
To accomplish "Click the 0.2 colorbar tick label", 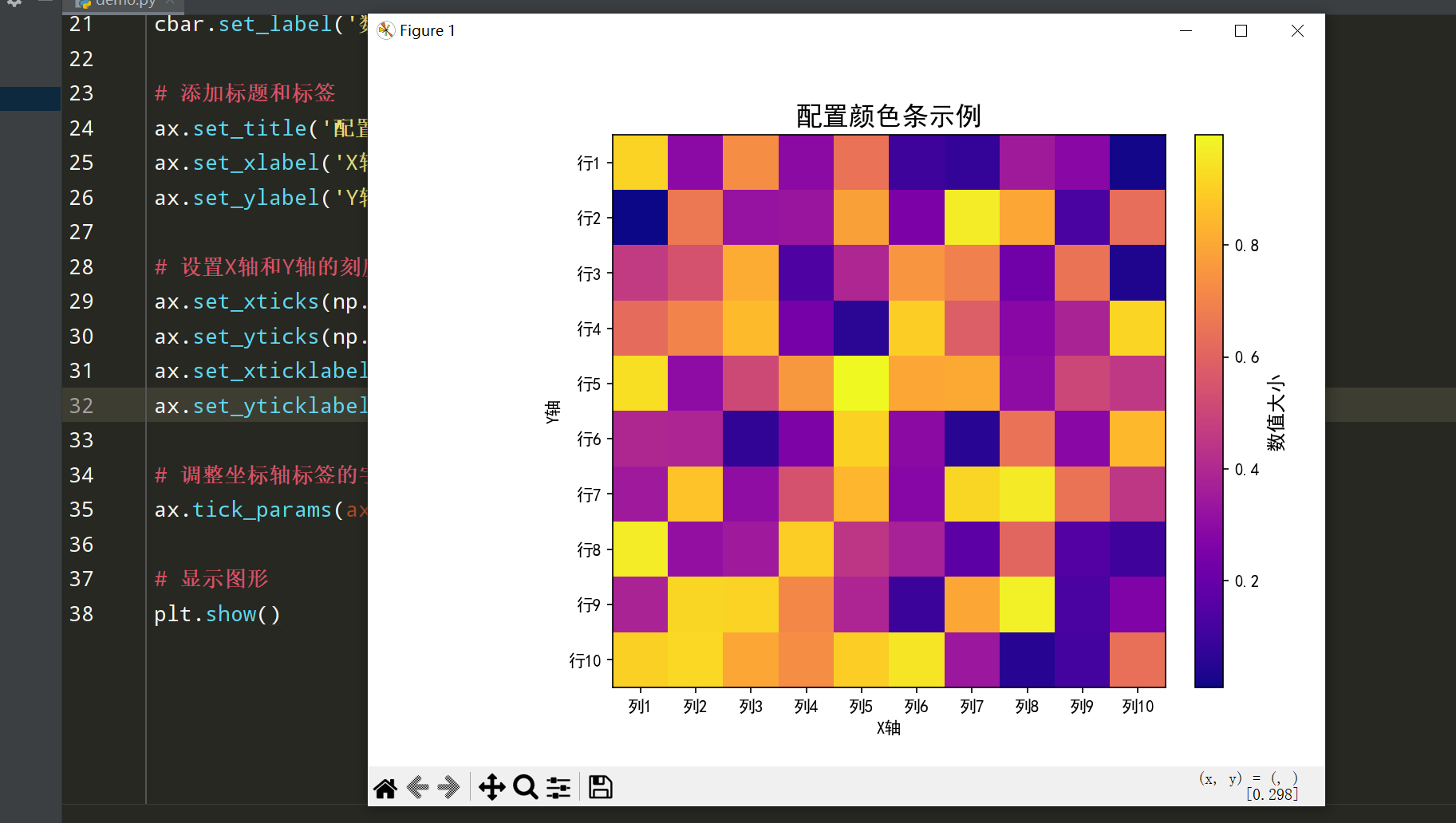I will click(1247, 581).
